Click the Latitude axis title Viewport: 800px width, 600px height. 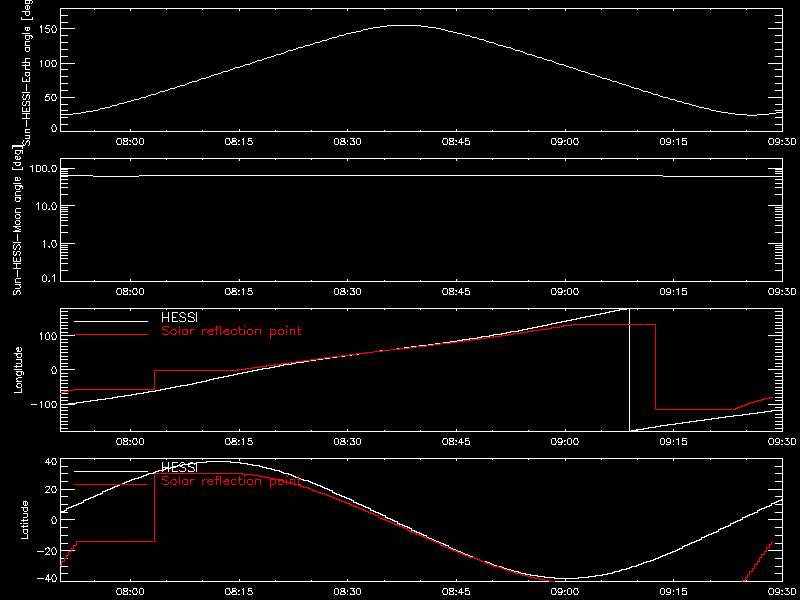point(24,520)
